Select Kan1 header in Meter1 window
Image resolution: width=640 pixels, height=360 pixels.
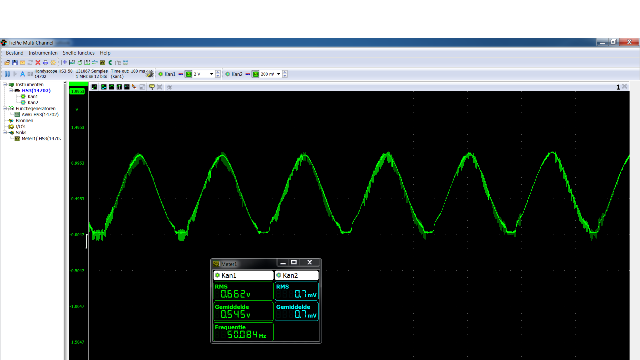click(x=243, y=276)
